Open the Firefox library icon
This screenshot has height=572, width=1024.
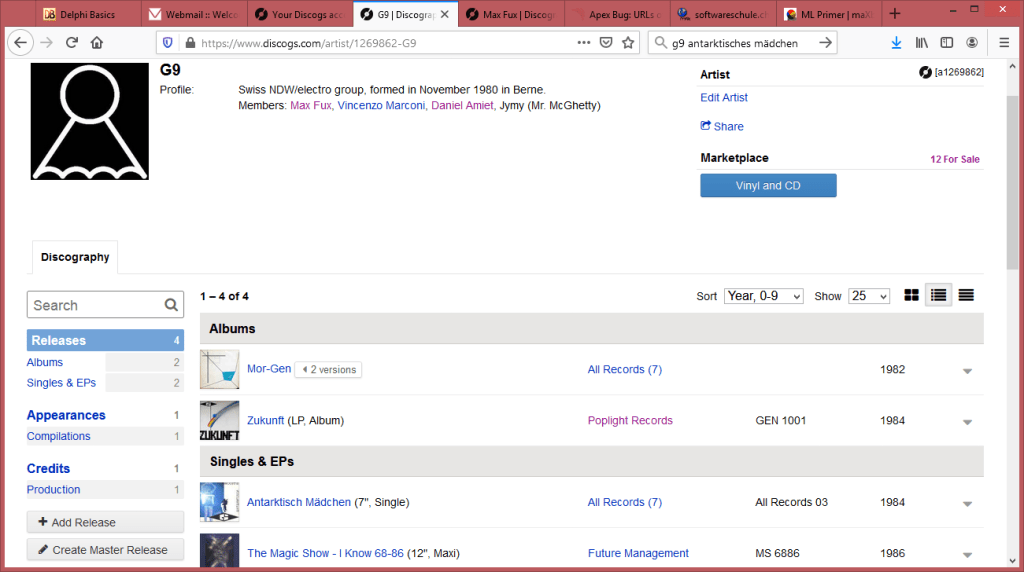[922, 43]
